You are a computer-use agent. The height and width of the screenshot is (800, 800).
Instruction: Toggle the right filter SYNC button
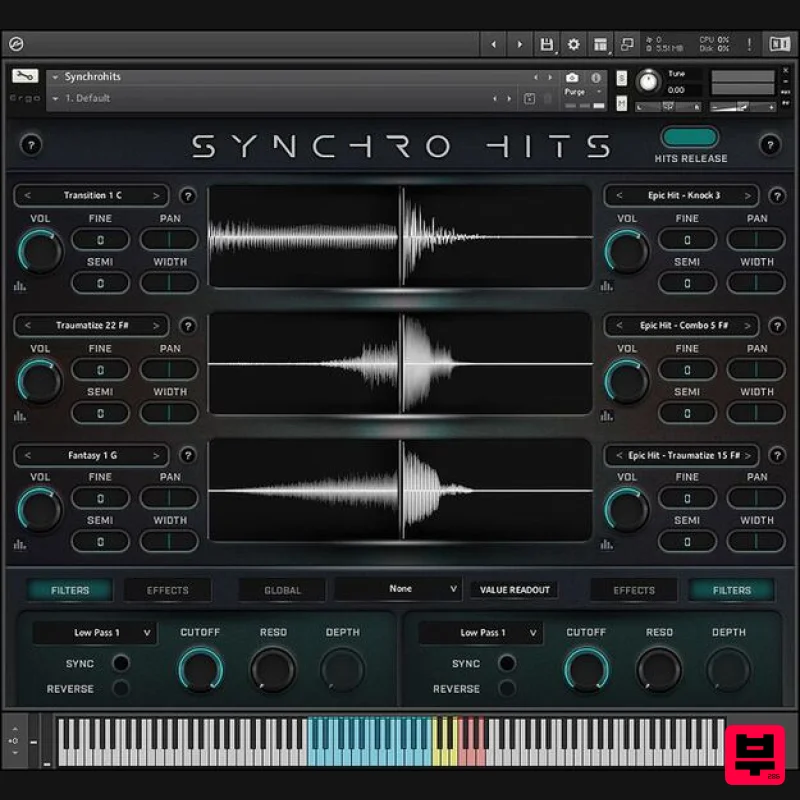point(507,663)
